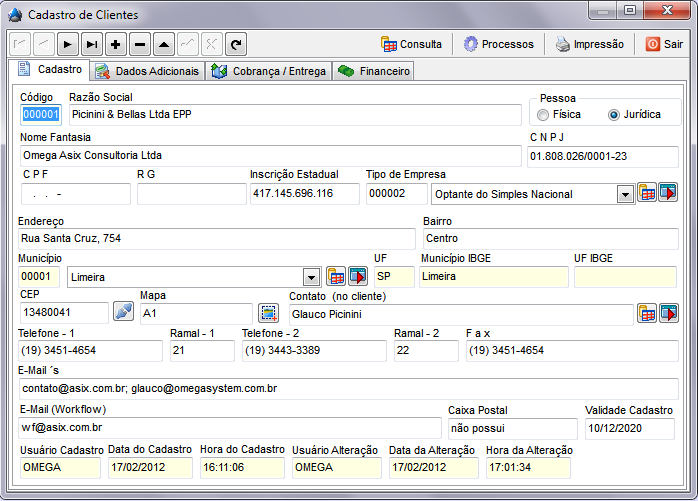
Task: Go to the next record arrow
Action: pyautogui.click(x=68, y=44)
